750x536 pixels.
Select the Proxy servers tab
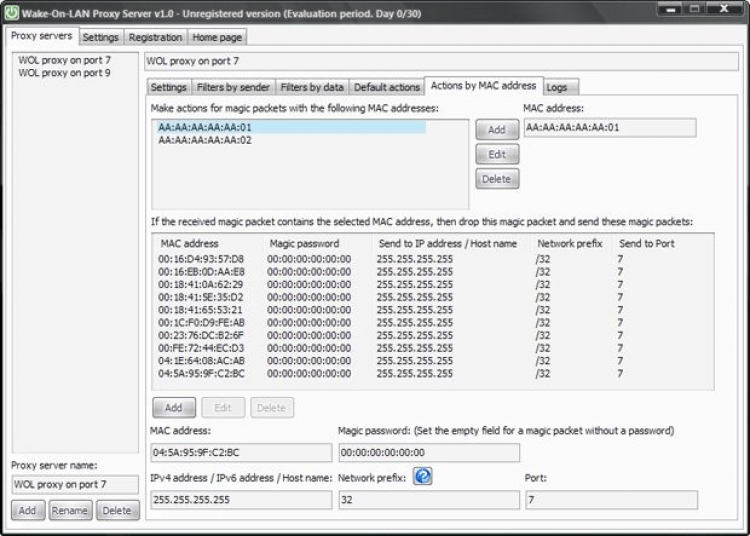coord(42,36)
